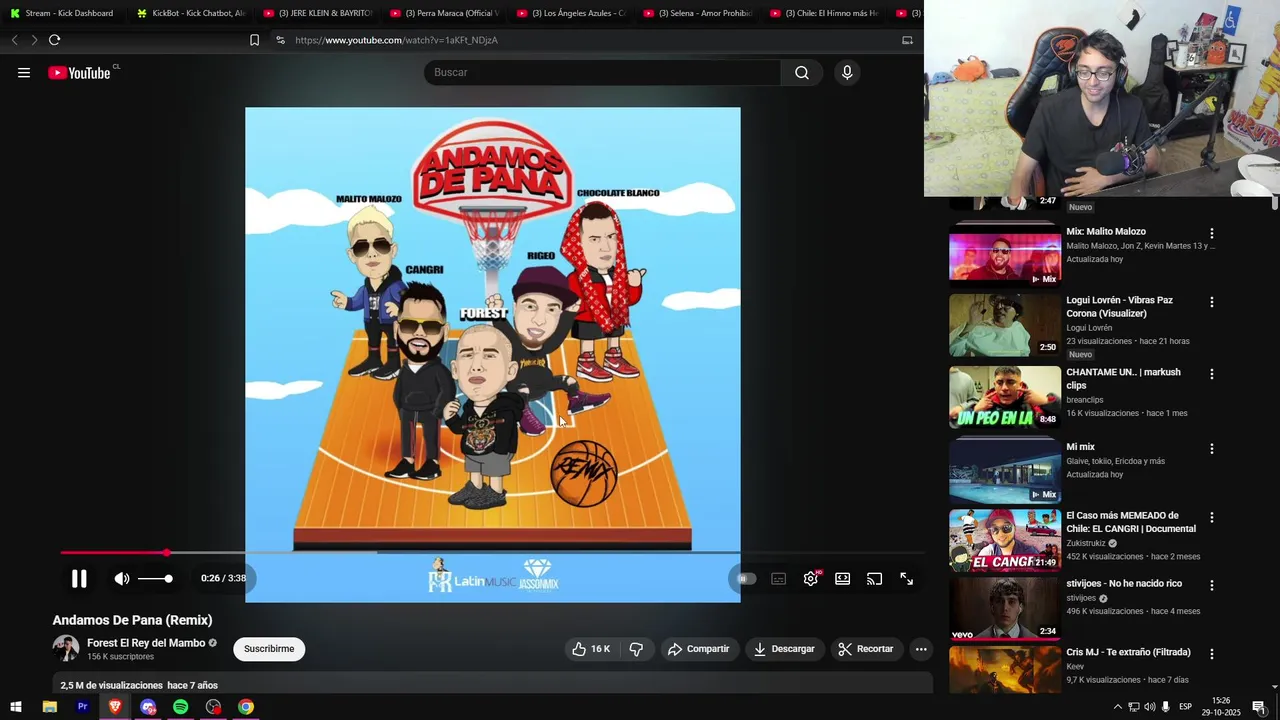Viewport: 1280px width, 720px height.
Task: Click the Suscribirme button
Action: [269, 649]
